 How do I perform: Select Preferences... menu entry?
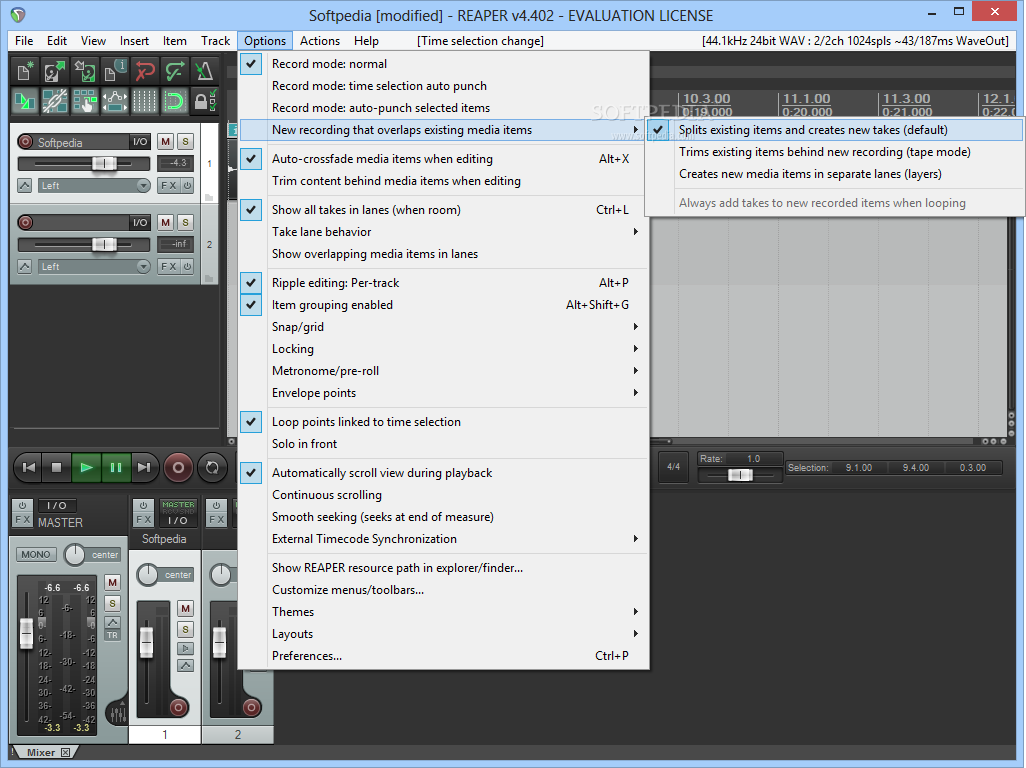click(444, 656)
